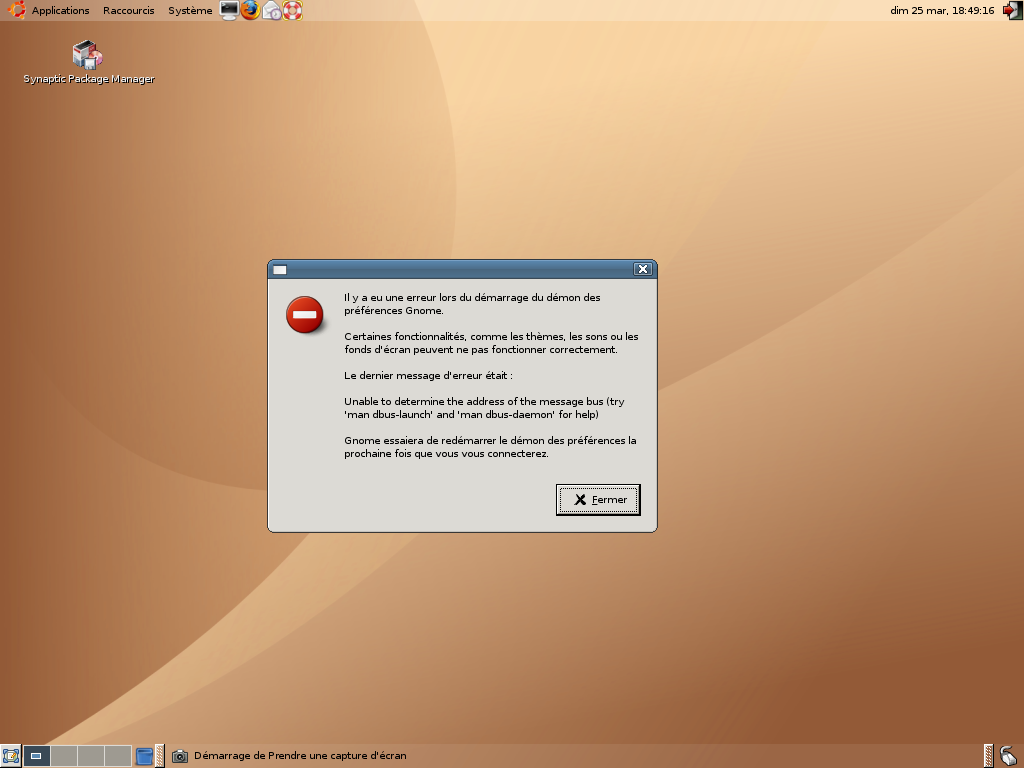1024x768 pixels.
Task: Click 'Le dernier message d'erreur était' text
Action: (428, 376)
